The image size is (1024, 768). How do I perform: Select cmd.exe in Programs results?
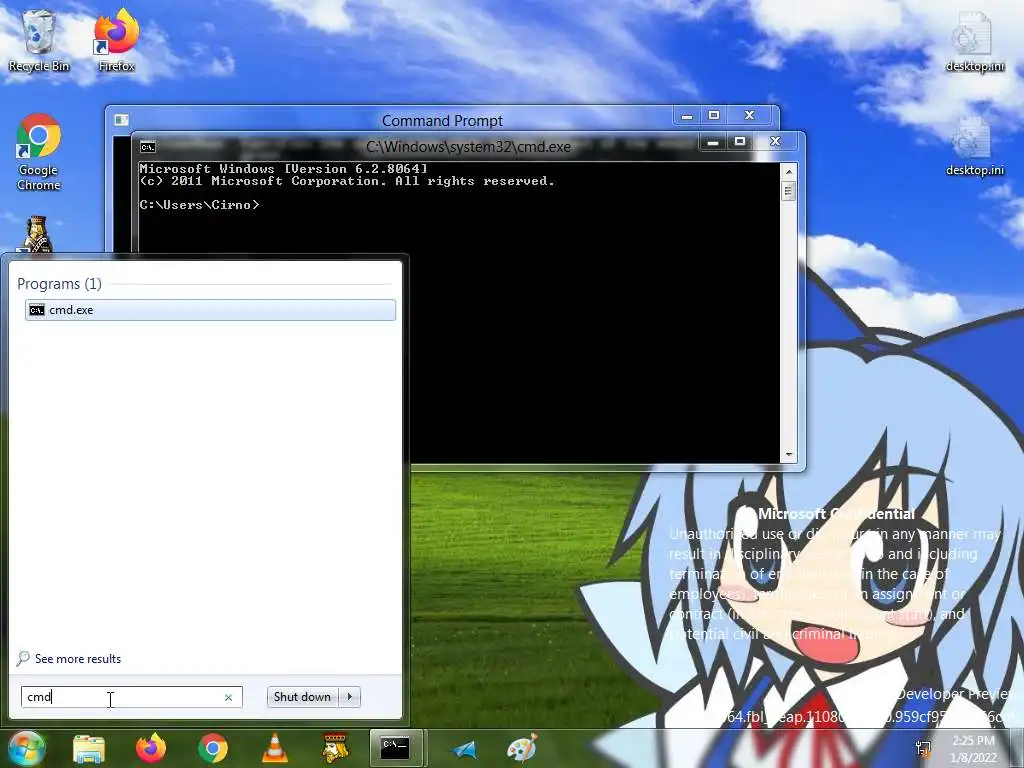pos(210,310)
